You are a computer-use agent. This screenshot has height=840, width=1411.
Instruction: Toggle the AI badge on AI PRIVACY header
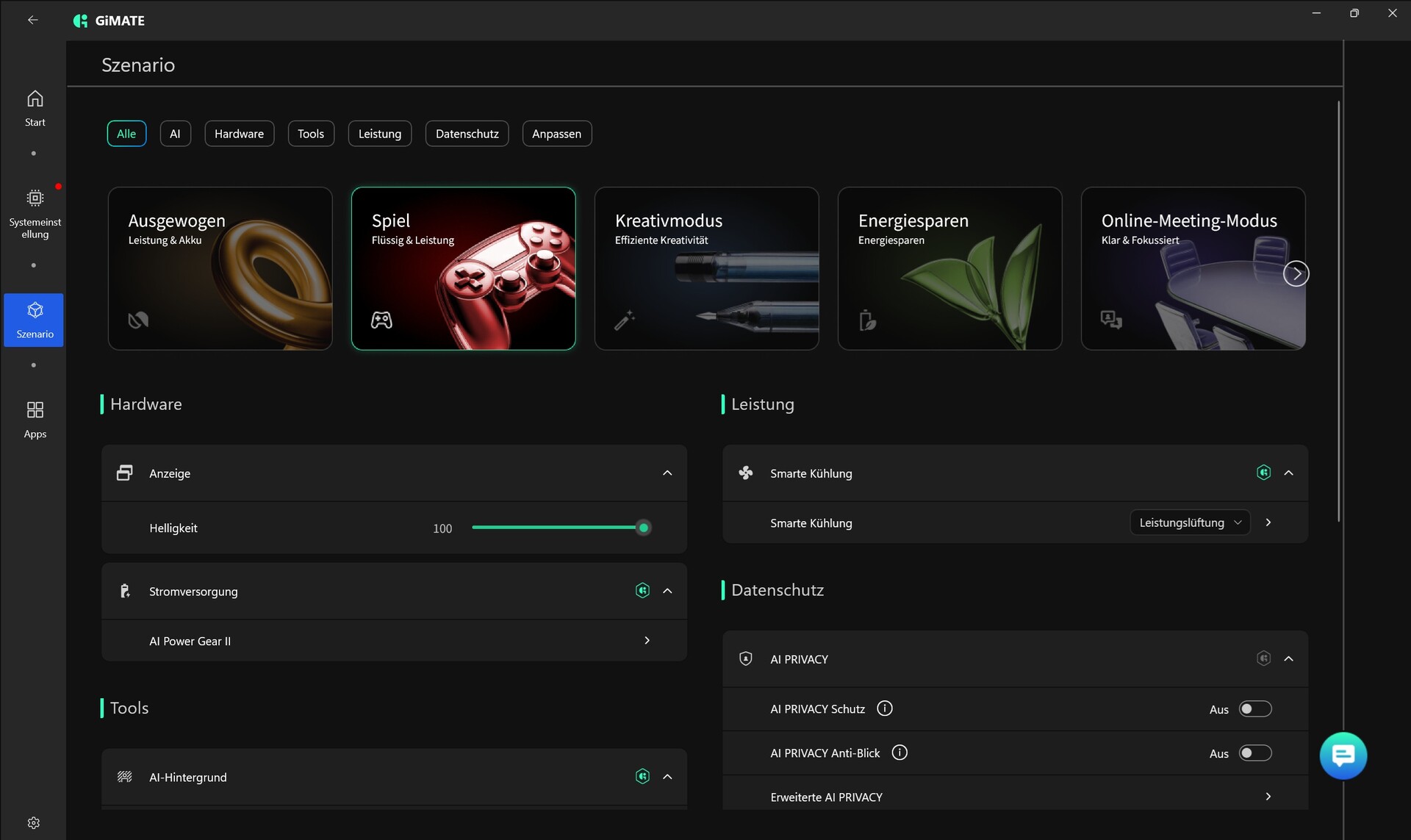pos(1263,658)
